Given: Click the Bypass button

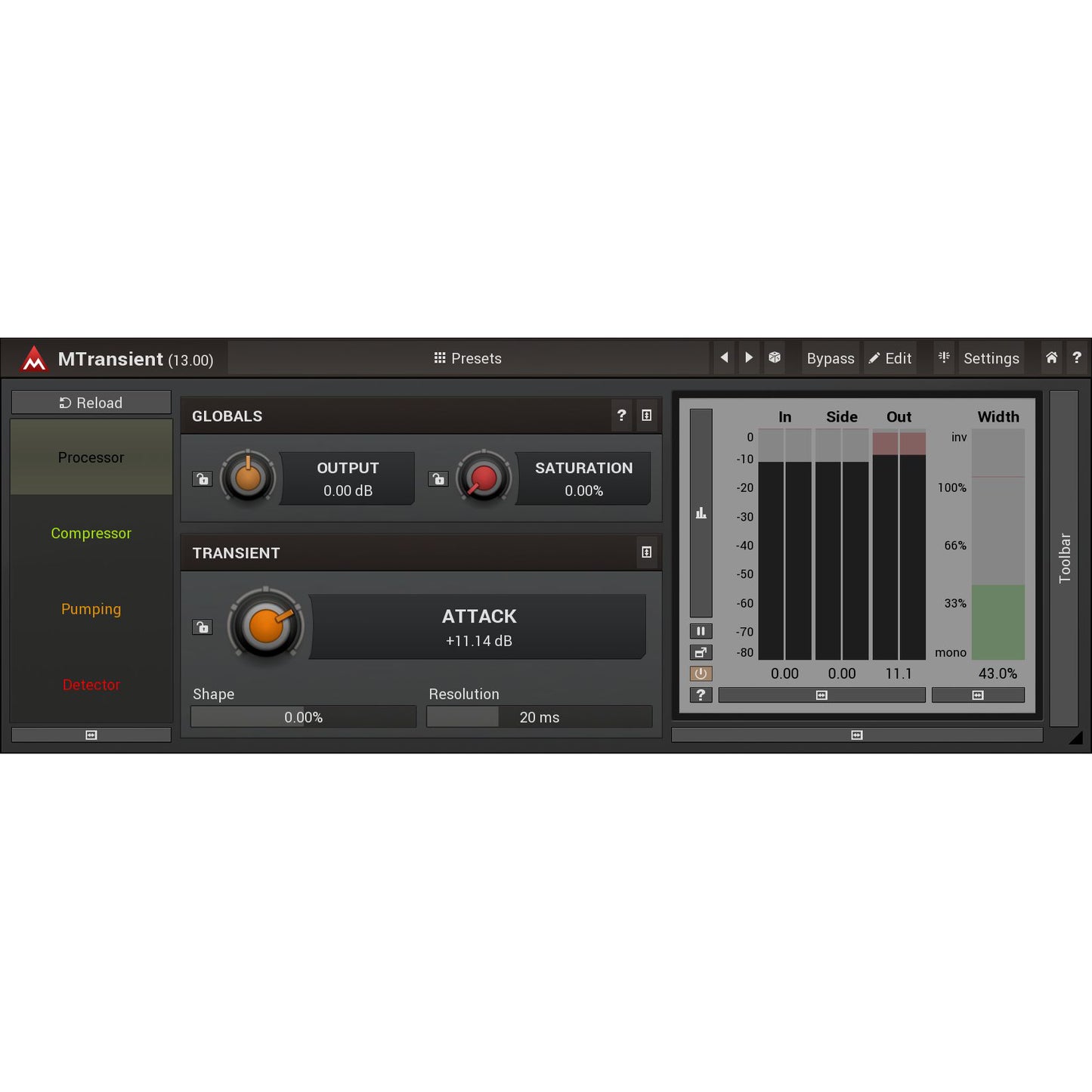Looking at the screenshot, I should click(x=830, y=357).
